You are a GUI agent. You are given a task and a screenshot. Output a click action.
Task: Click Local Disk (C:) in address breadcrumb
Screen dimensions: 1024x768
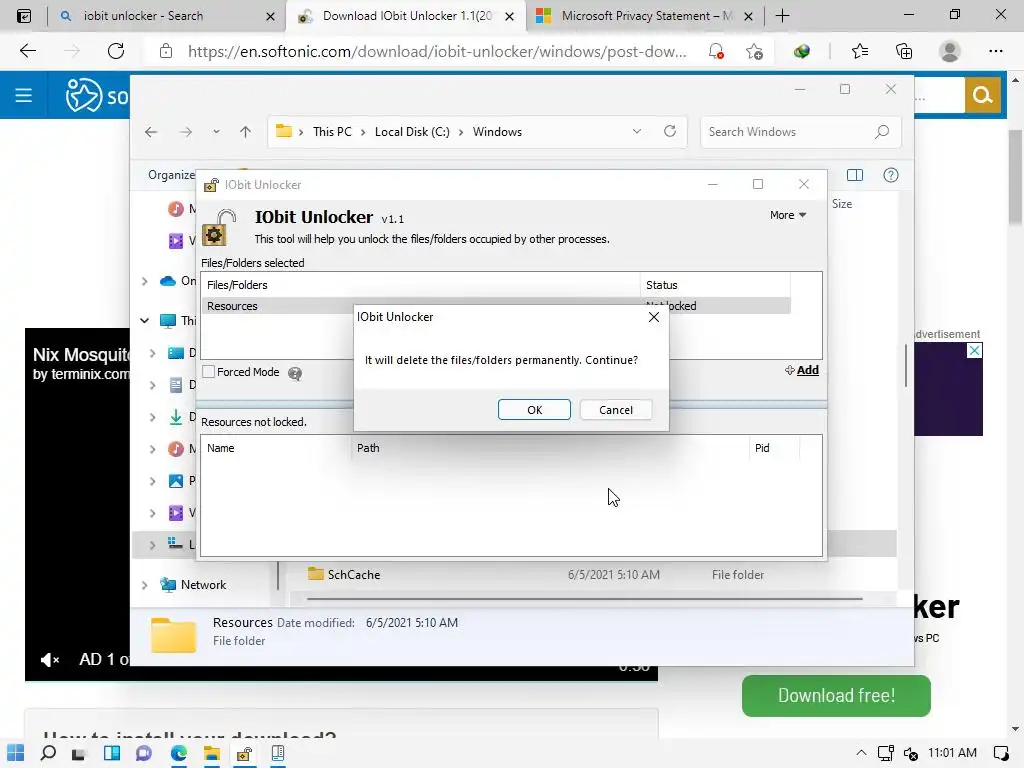click(412, 132)
